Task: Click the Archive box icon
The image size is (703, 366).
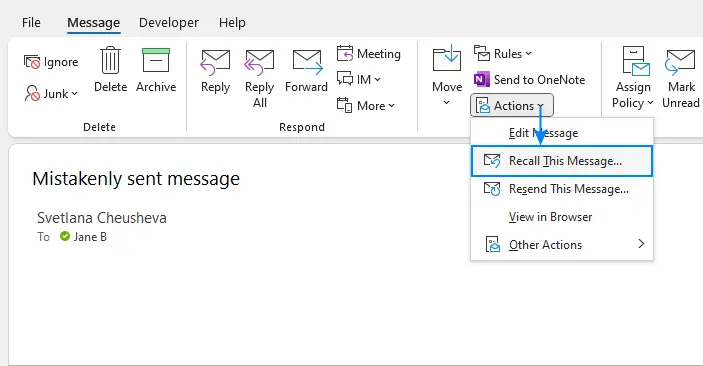Action: 156,60
